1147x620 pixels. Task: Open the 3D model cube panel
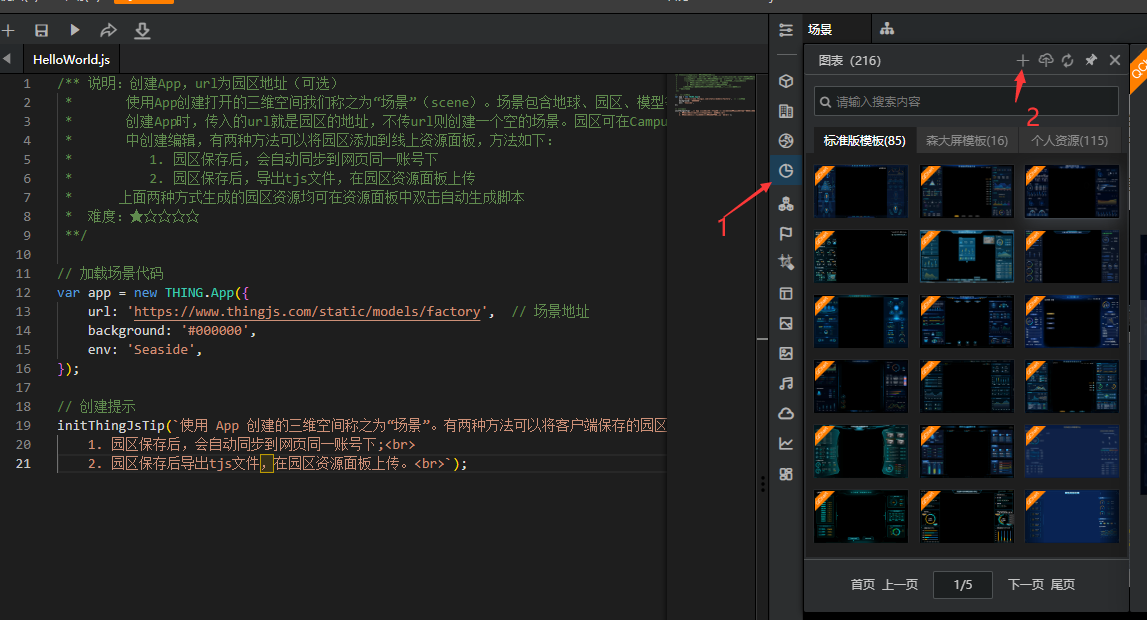click(x=786, y=81)
